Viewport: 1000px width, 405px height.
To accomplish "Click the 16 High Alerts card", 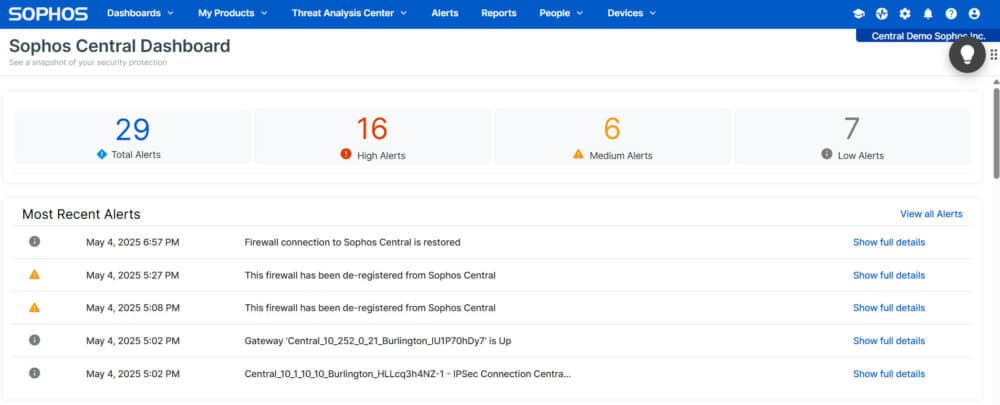I will (x=372, y=136).
